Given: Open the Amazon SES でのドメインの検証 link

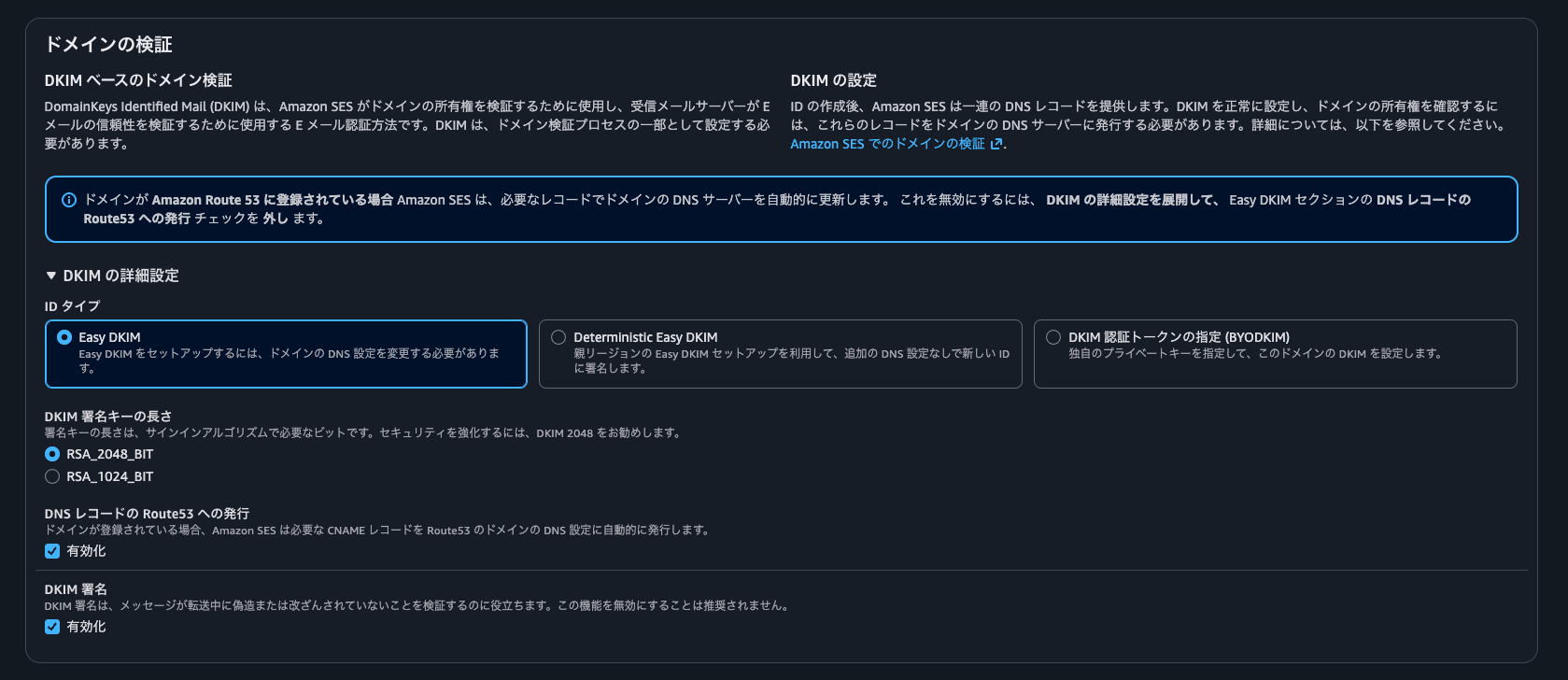Looking at the screenshot, I should [887, 144].
